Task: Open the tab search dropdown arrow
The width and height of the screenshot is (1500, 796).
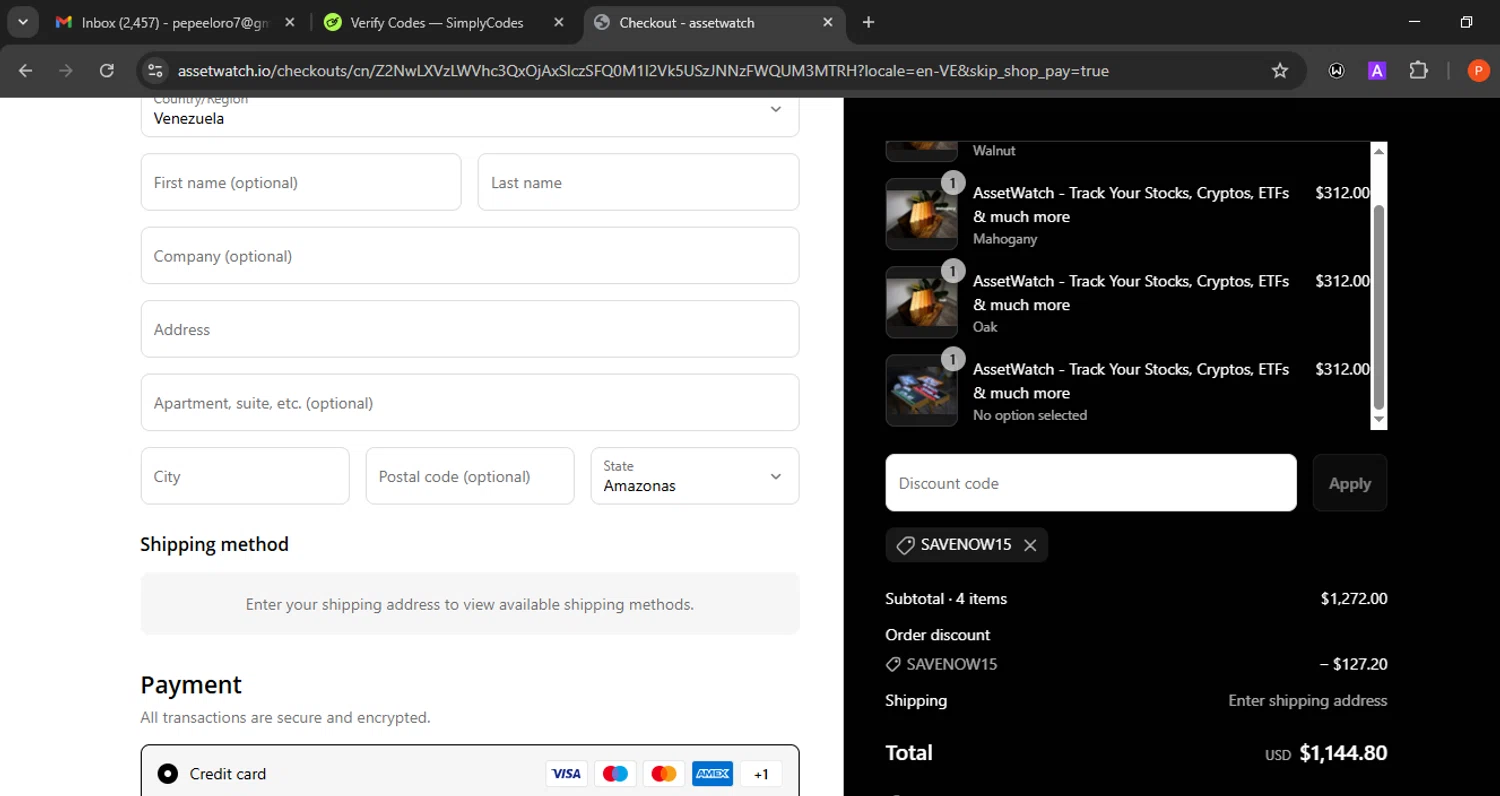Action: [x=22, y=22]
